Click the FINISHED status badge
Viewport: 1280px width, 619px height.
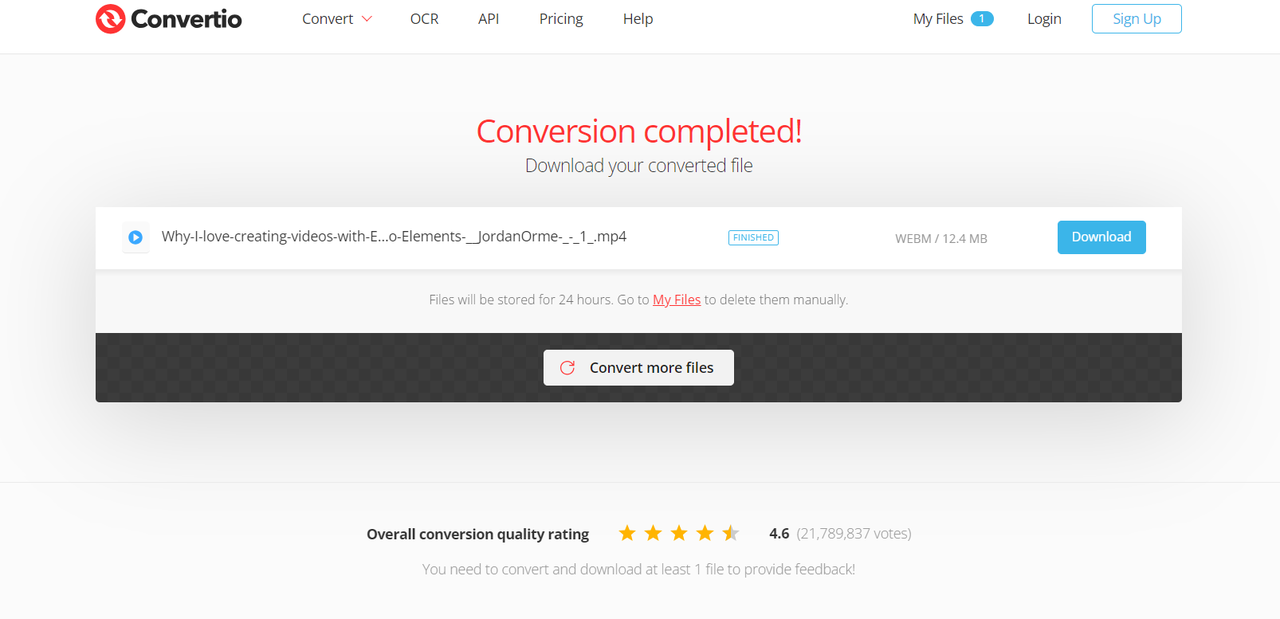coord(753,238)
